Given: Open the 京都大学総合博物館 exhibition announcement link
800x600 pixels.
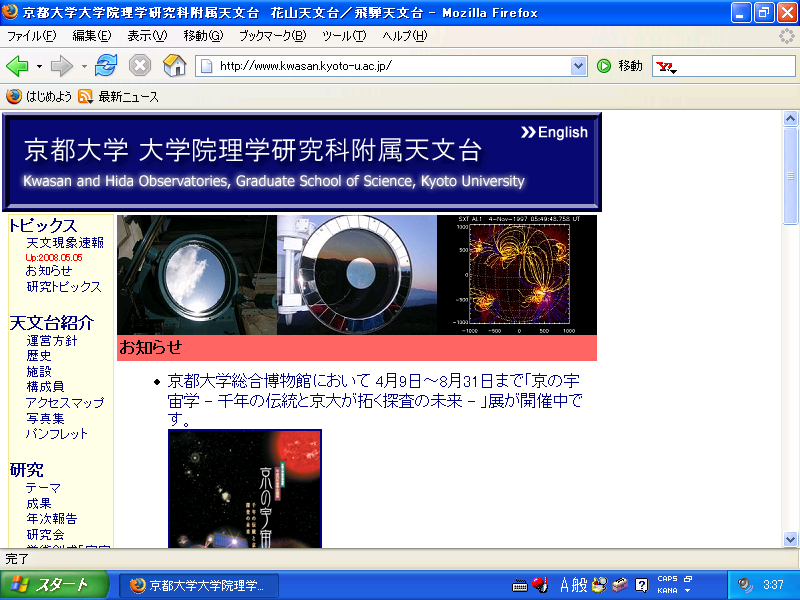Looking at the screenshot, I should (x=374, y=400).
